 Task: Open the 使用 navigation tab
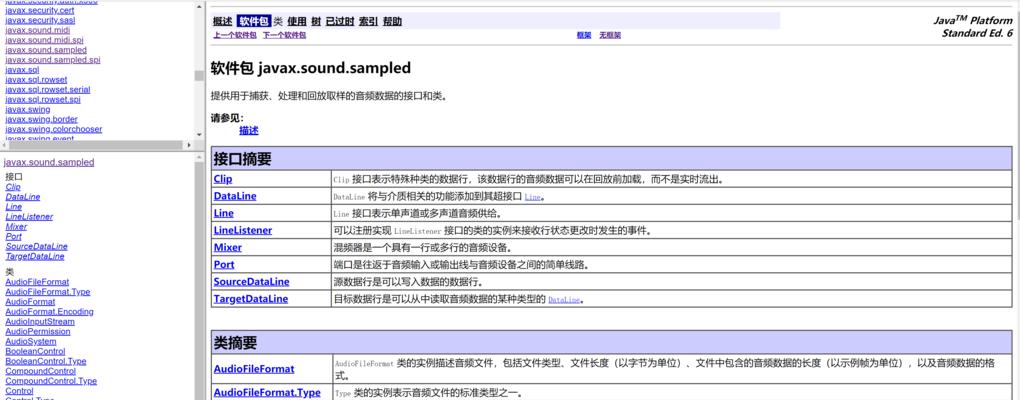click(x=297, y=21)
